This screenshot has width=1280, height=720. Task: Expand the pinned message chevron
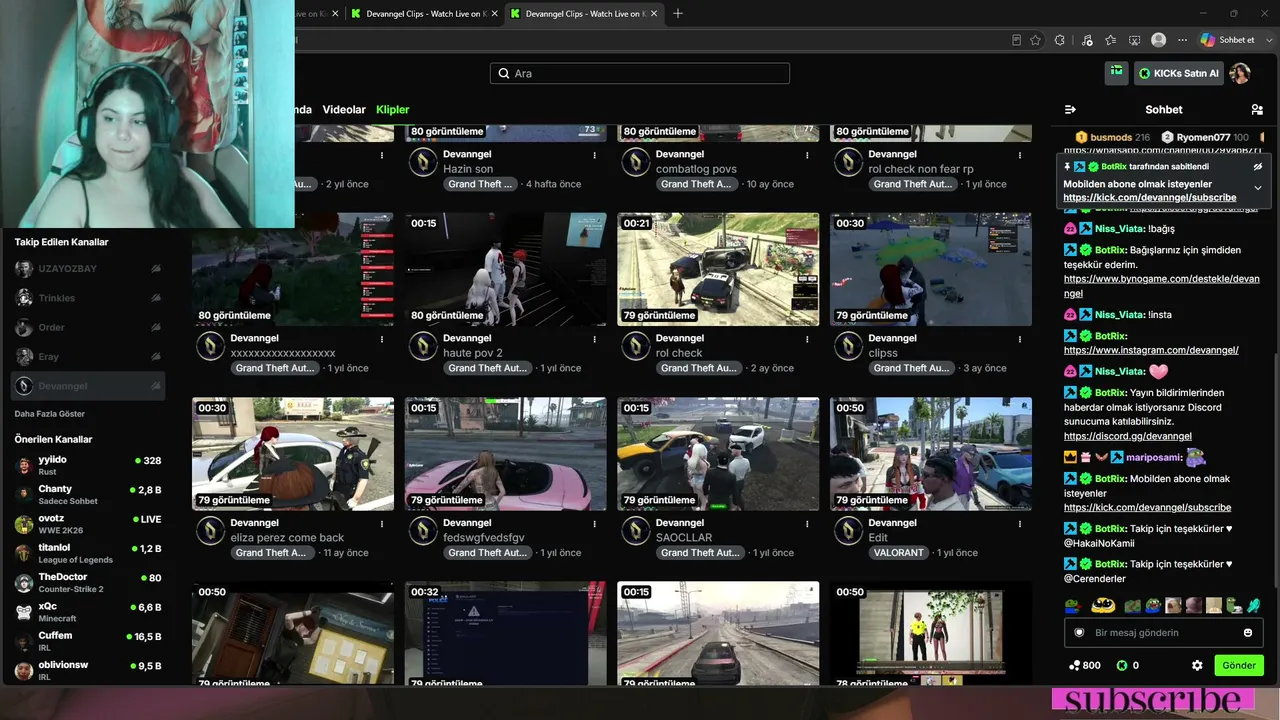click(x=1258, y=188)
